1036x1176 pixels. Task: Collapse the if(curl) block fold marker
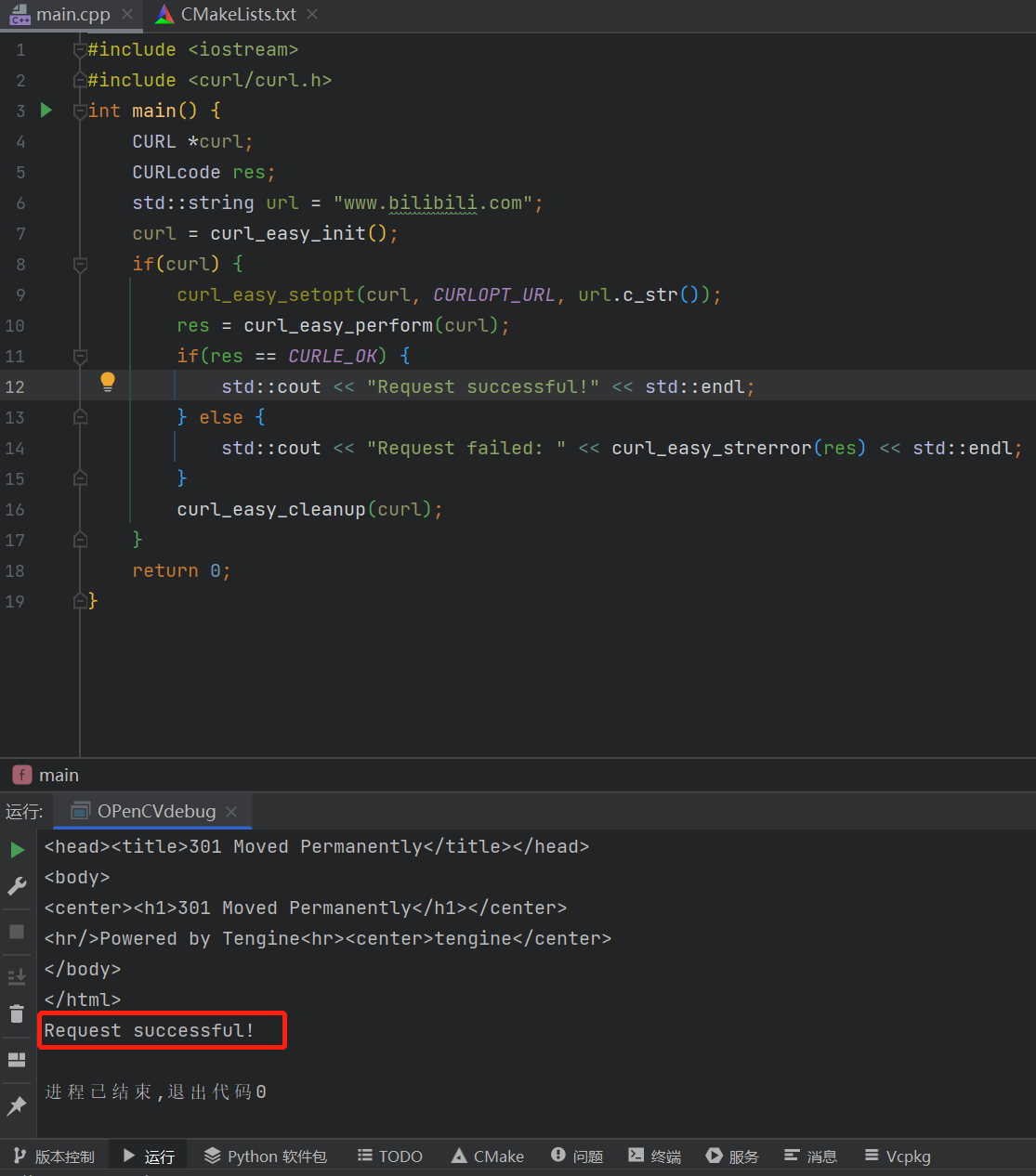click(x=81, y=265)
